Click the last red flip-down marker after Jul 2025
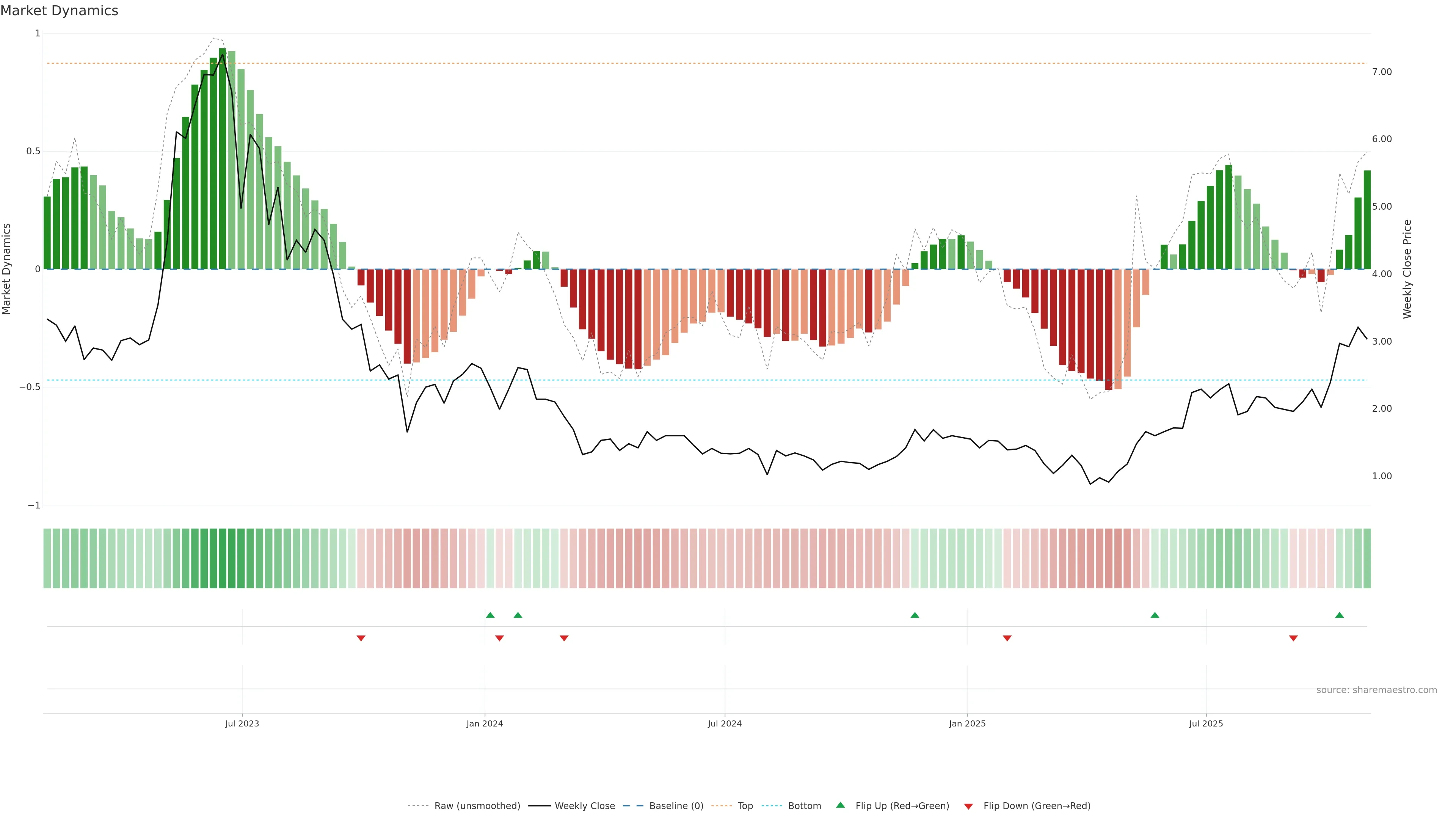This screenshot has width=1456, height=819. tap(1293, 638)
